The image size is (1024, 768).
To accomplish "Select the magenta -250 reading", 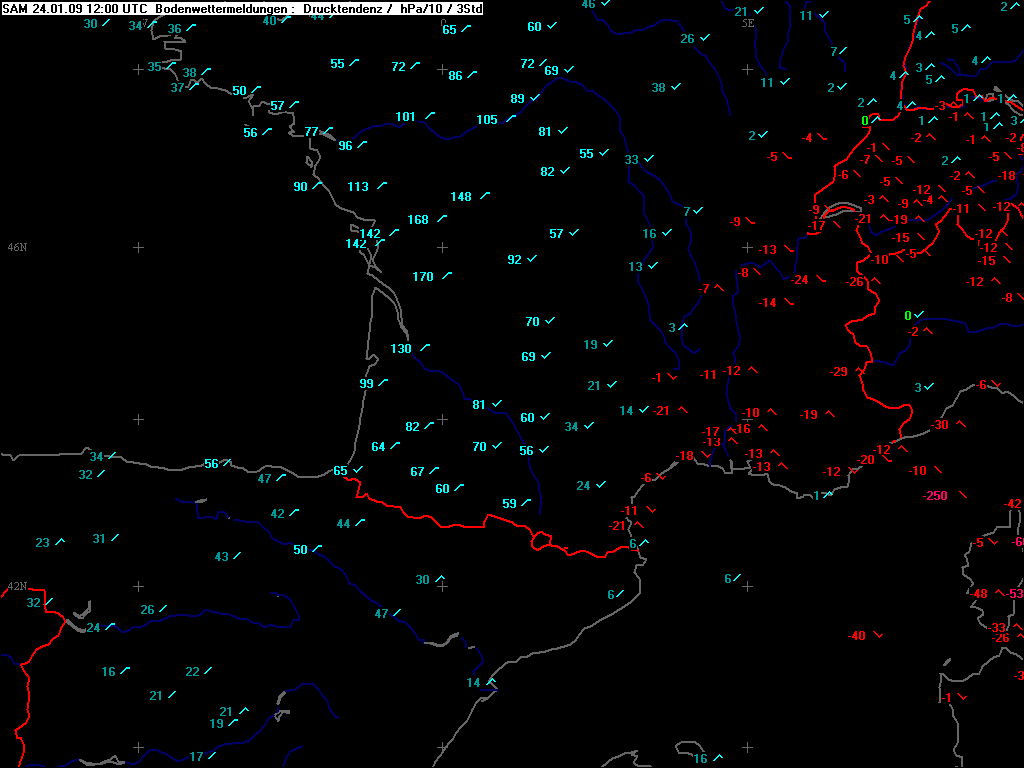I will click(935, 496).
